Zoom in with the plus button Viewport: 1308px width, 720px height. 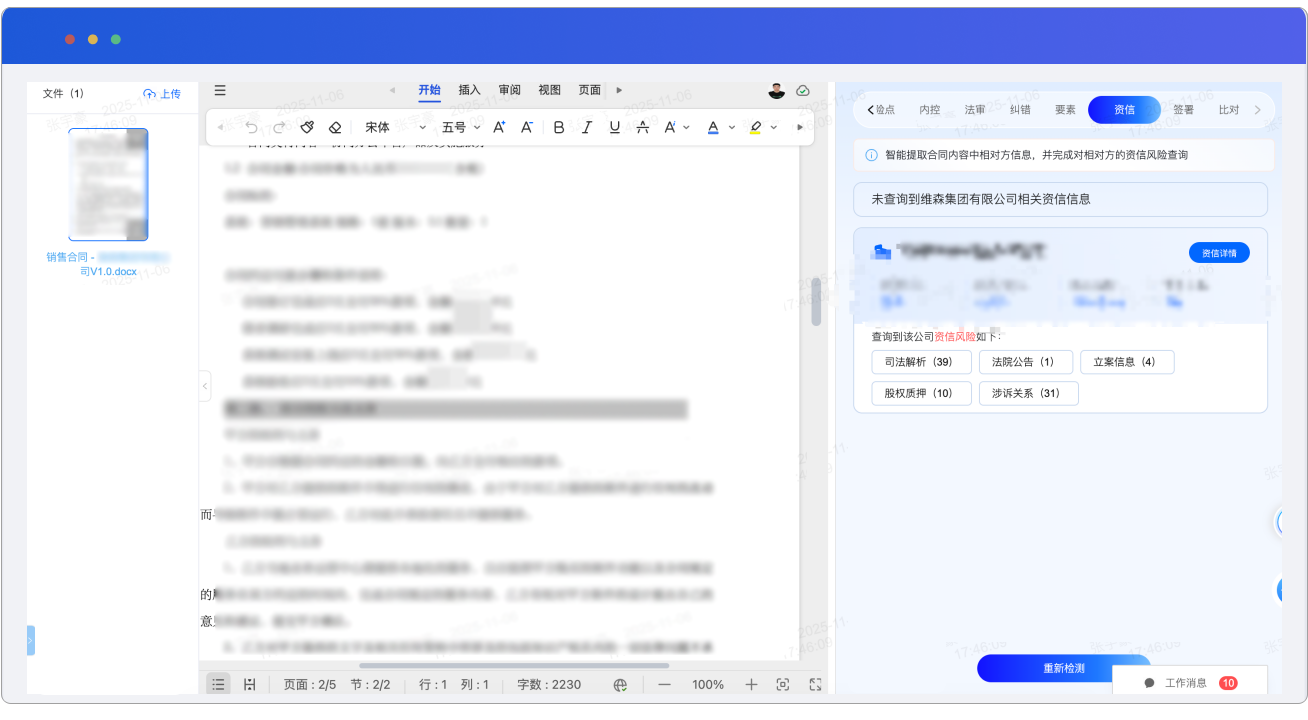click(x=751, y=685)
